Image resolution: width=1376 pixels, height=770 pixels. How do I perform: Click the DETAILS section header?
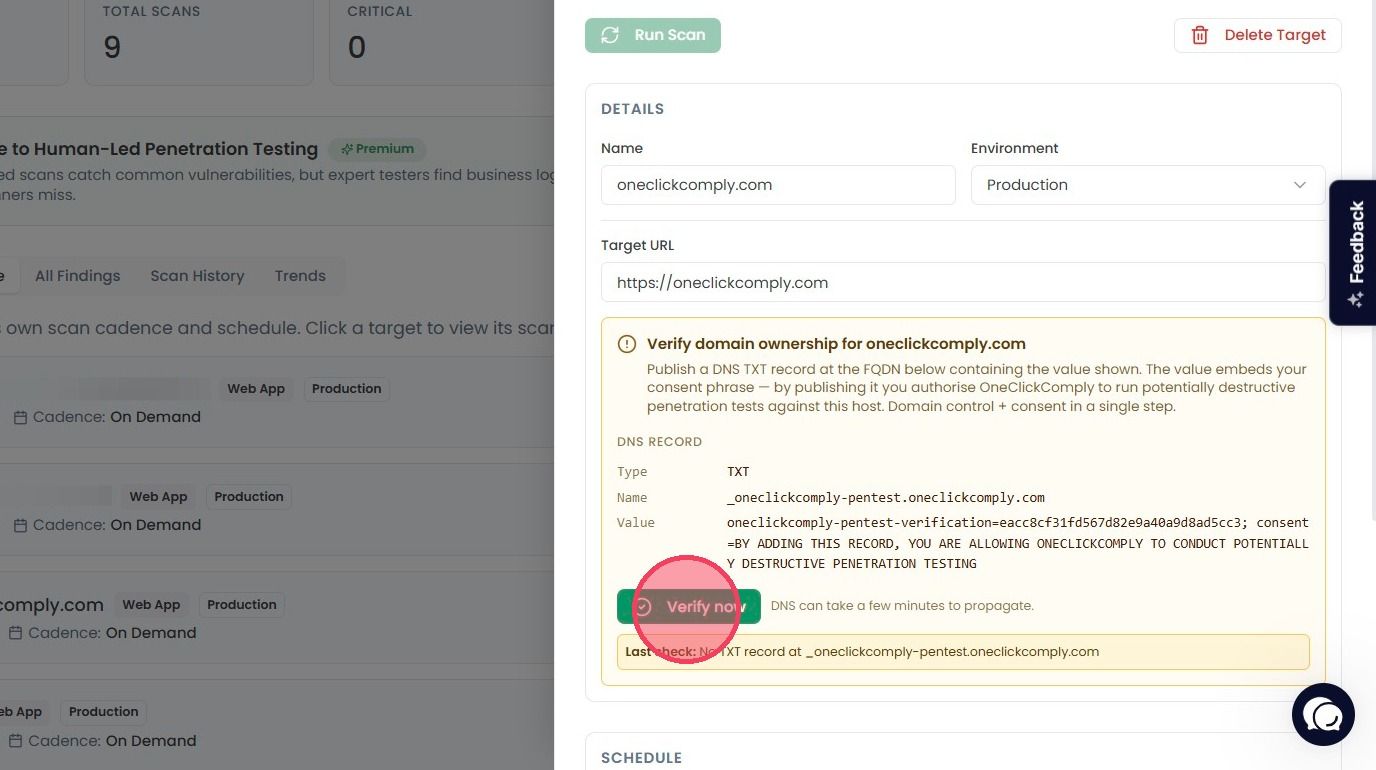pos(632,109)
